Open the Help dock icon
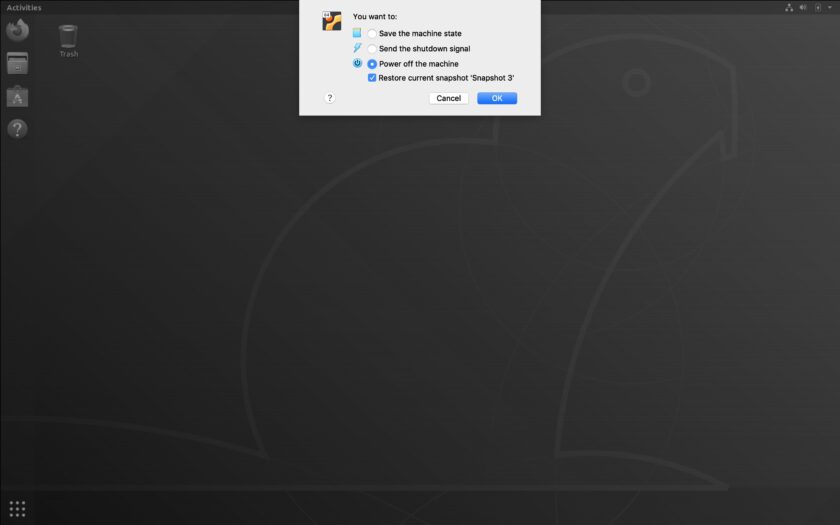Viewport: 840px width, 525px height. (x=17, y=129)
